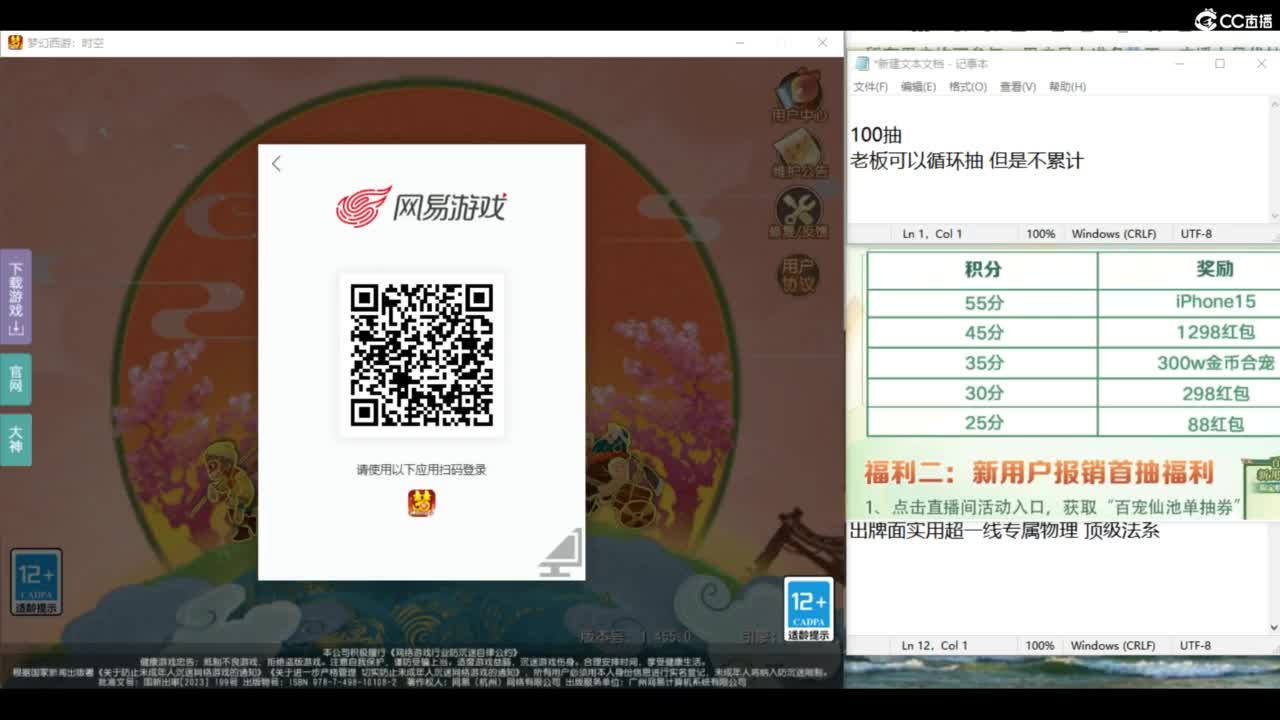Click the game icon in the 梦幻西游 title bar

click(x=15, y=43)
